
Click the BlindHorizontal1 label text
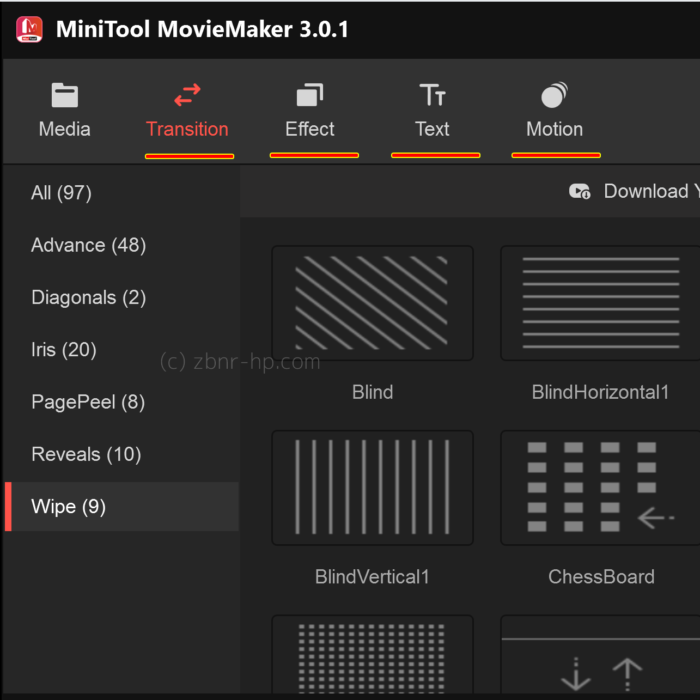pos(600,392)
